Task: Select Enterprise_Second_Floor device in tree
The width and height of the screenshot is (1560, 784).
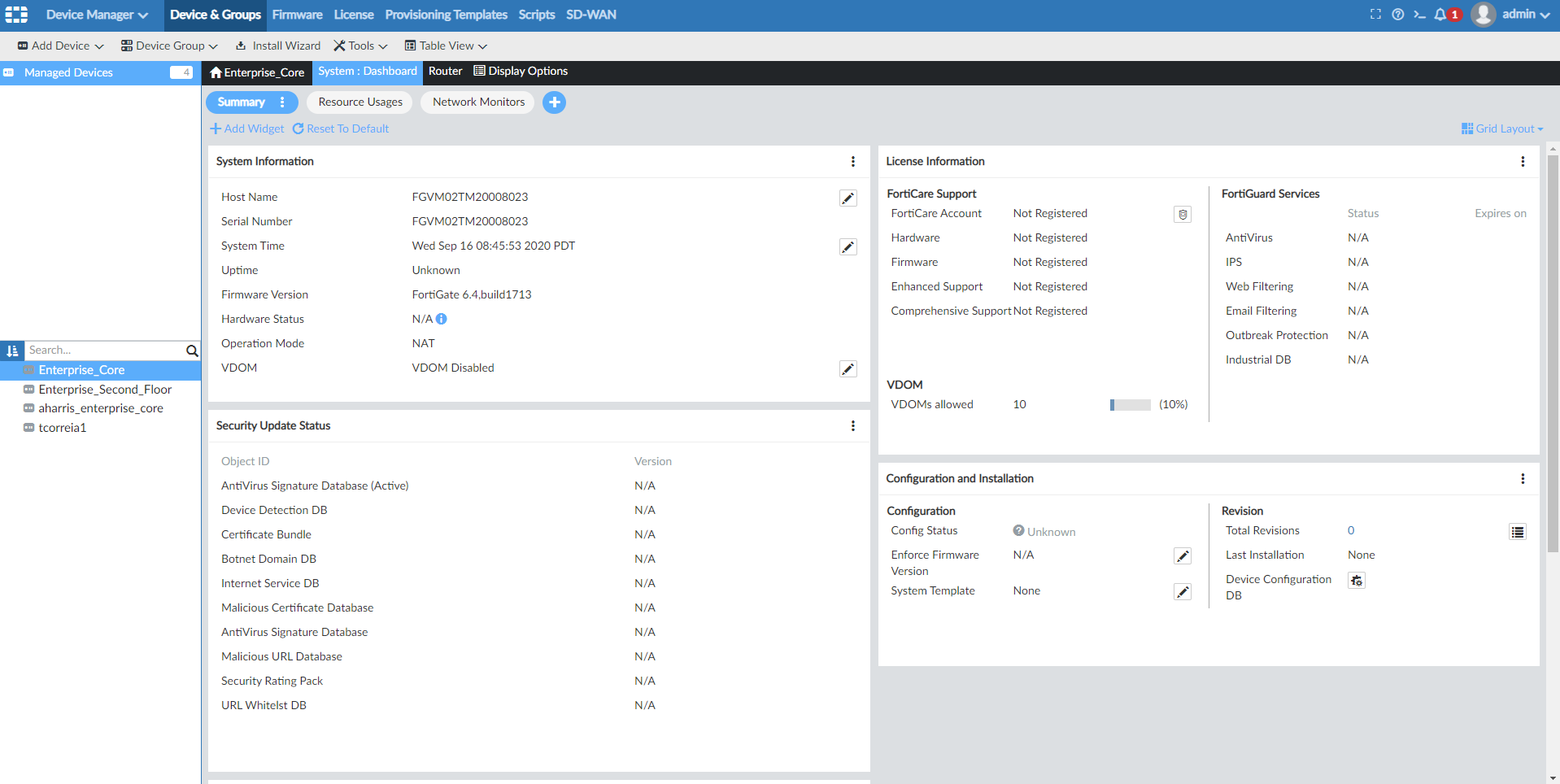Action: tap(105, 390)
